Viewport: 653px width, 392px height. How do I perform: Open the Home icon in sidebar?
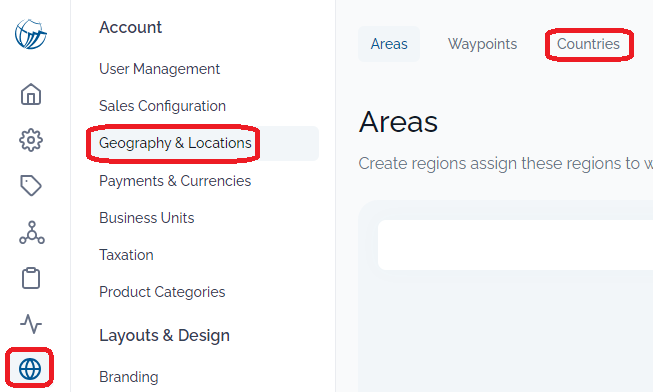pos(31,94)
